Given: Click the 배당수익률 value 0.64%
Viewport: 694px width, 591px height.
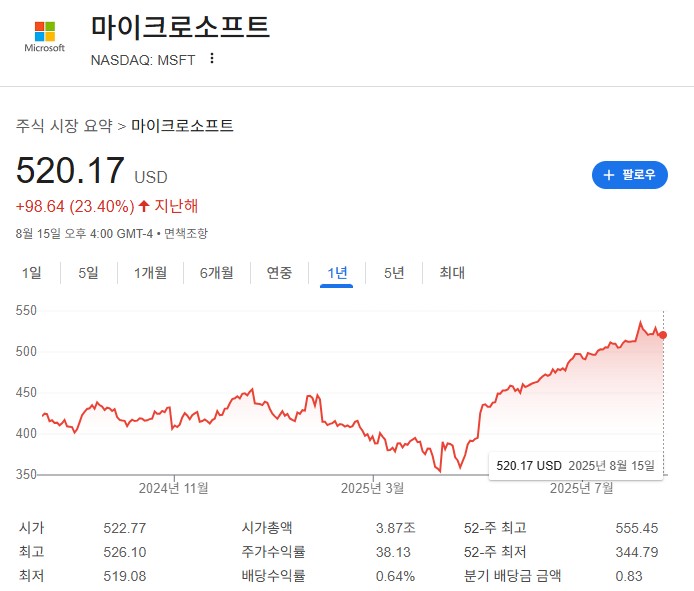Looking at the screenshot, I should click(395, 576).
